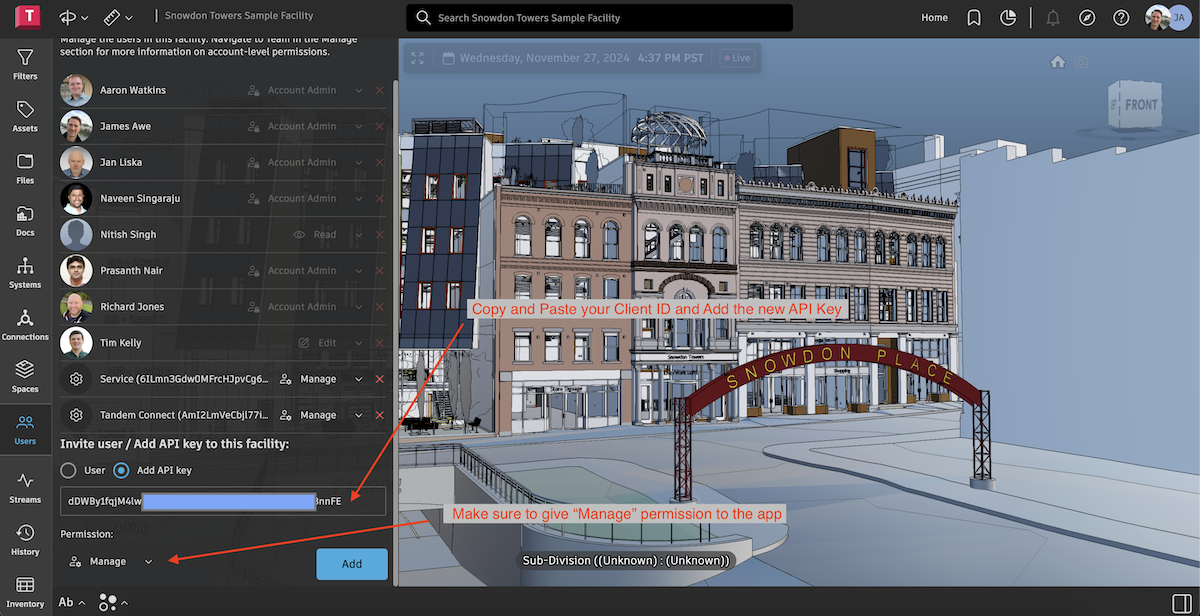Click the calendar date icon
Image resolution: width=1200 pixels, height=616 pixels.
(449, 58)
